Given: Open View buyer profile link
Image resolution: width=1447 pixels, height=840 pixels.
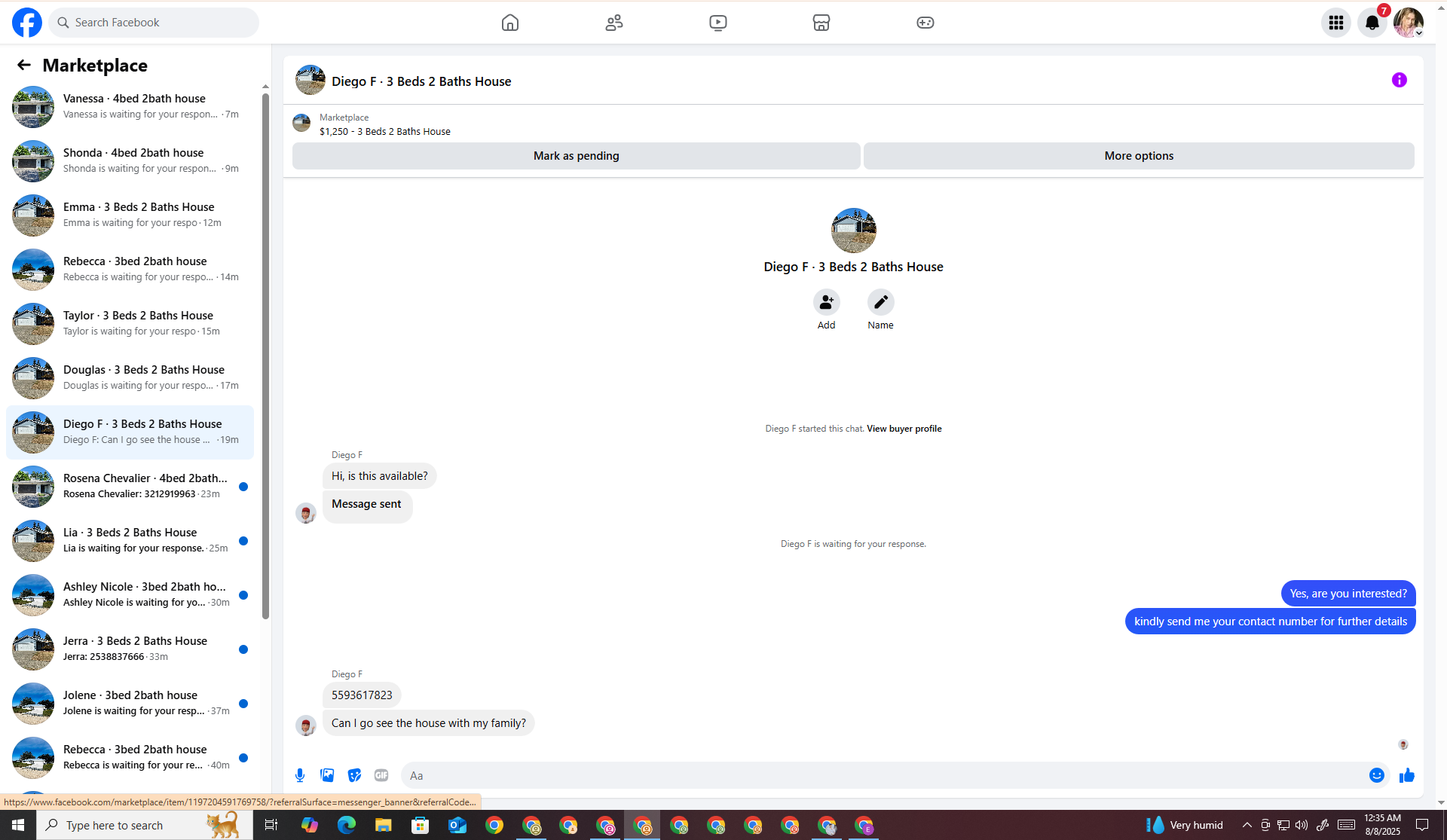Looking at the screenshot, I should coord(904,429).
